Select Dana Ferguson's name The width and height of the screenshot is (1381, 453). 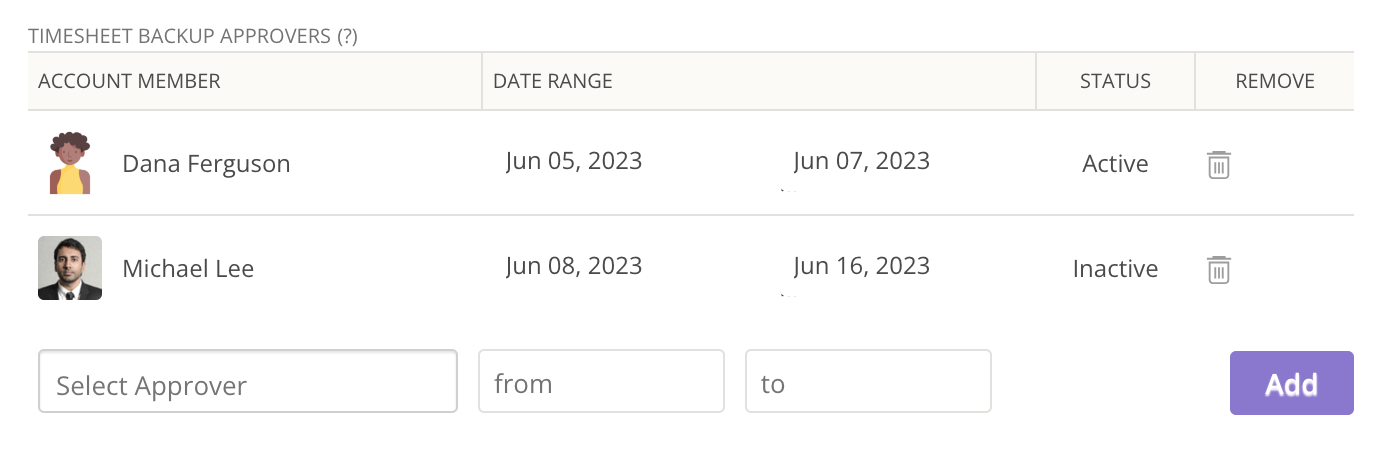pyautogui.click(x=206, y=164)
